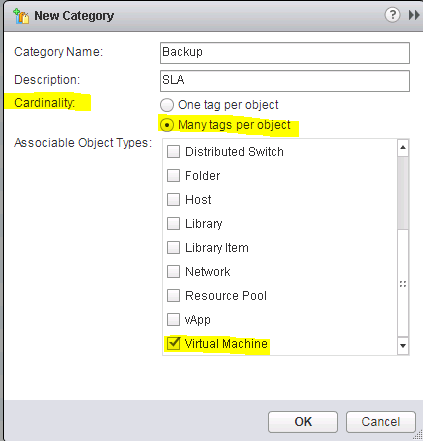Uncheck the Virtual Machine checkbox
The height and width of the screenshot is (441, 423).
[173, 343]
